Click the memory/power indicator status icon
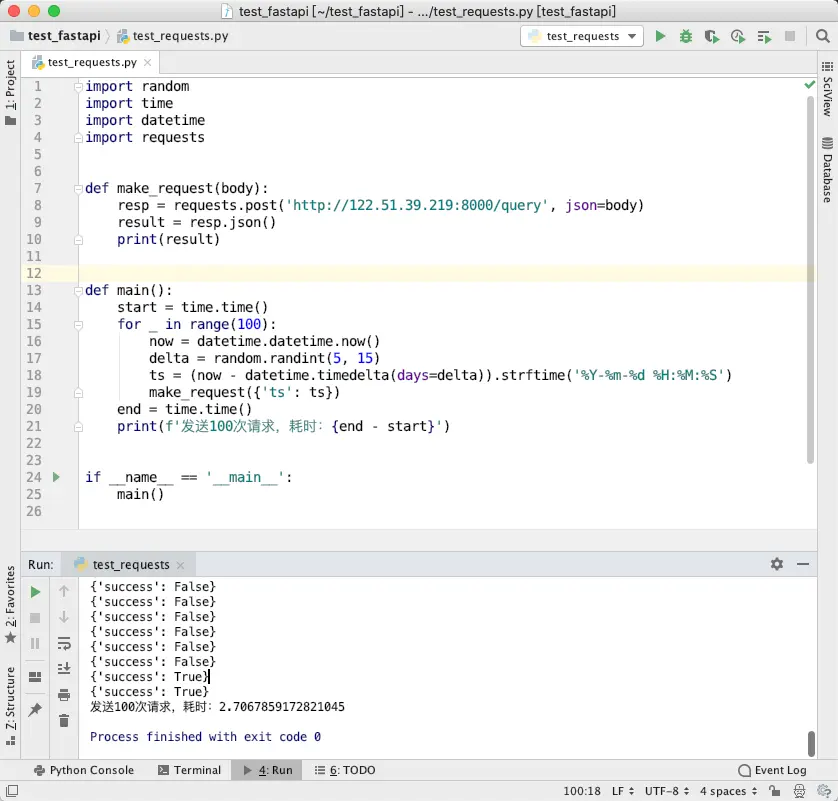Screen dimensions: 838x801 click(824, 791)
